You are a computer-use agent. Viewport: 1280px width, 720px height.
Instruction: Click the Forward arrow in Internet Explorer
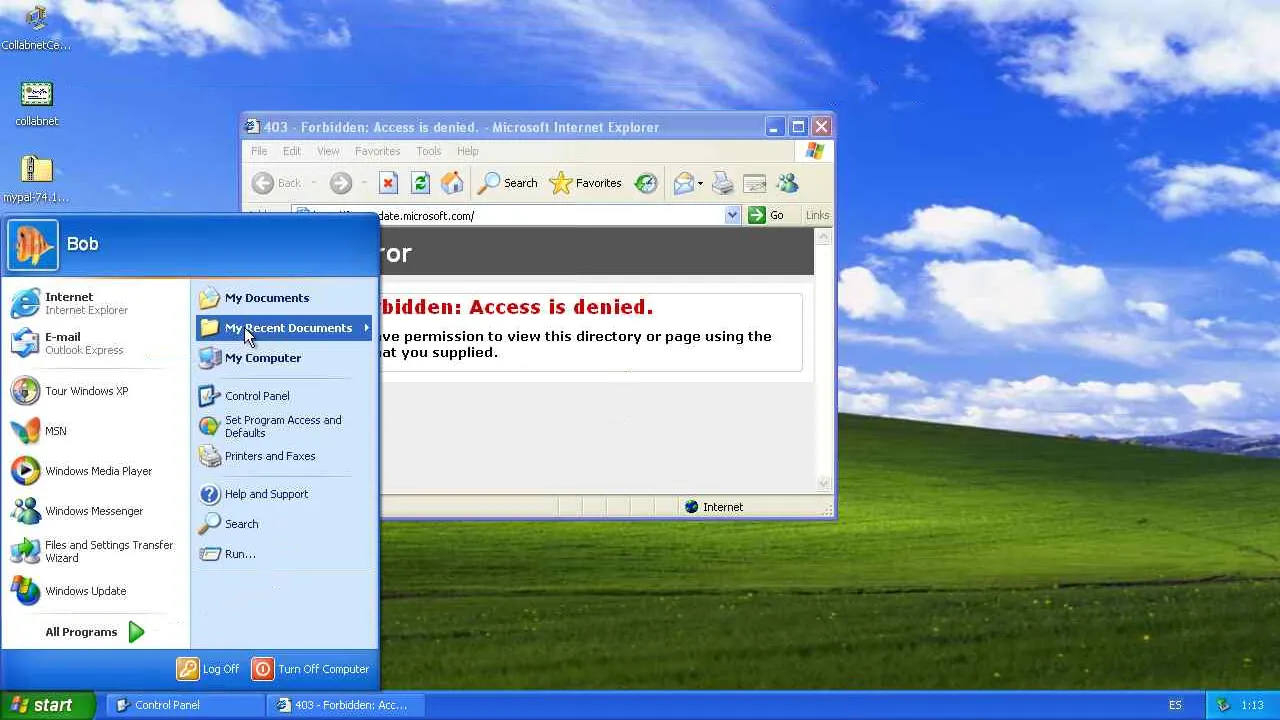click(x=340, y=183)
